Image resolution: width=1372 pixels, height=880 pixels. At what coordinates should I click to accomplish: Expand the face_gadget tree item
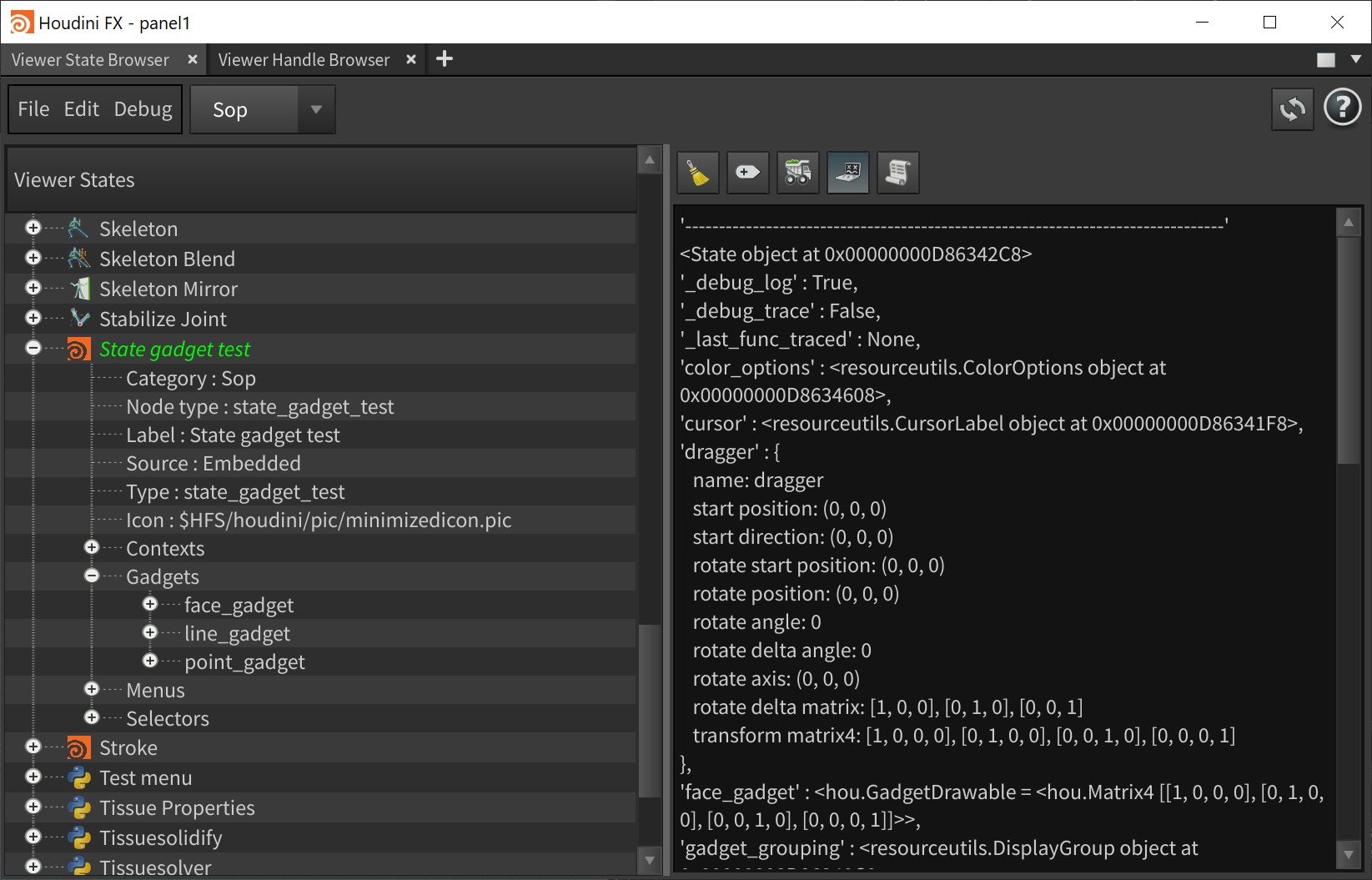pos(150,605)
